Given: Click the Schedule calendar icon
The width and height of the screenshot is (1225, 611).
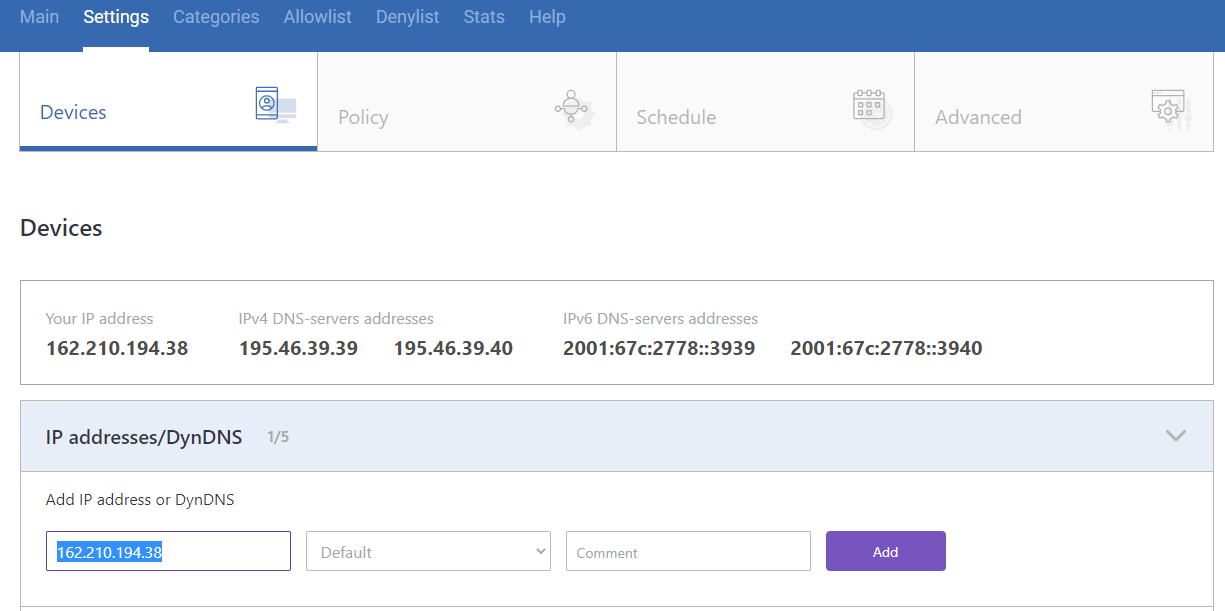Looking at the screenshot, I should click(x=869, y=105).
